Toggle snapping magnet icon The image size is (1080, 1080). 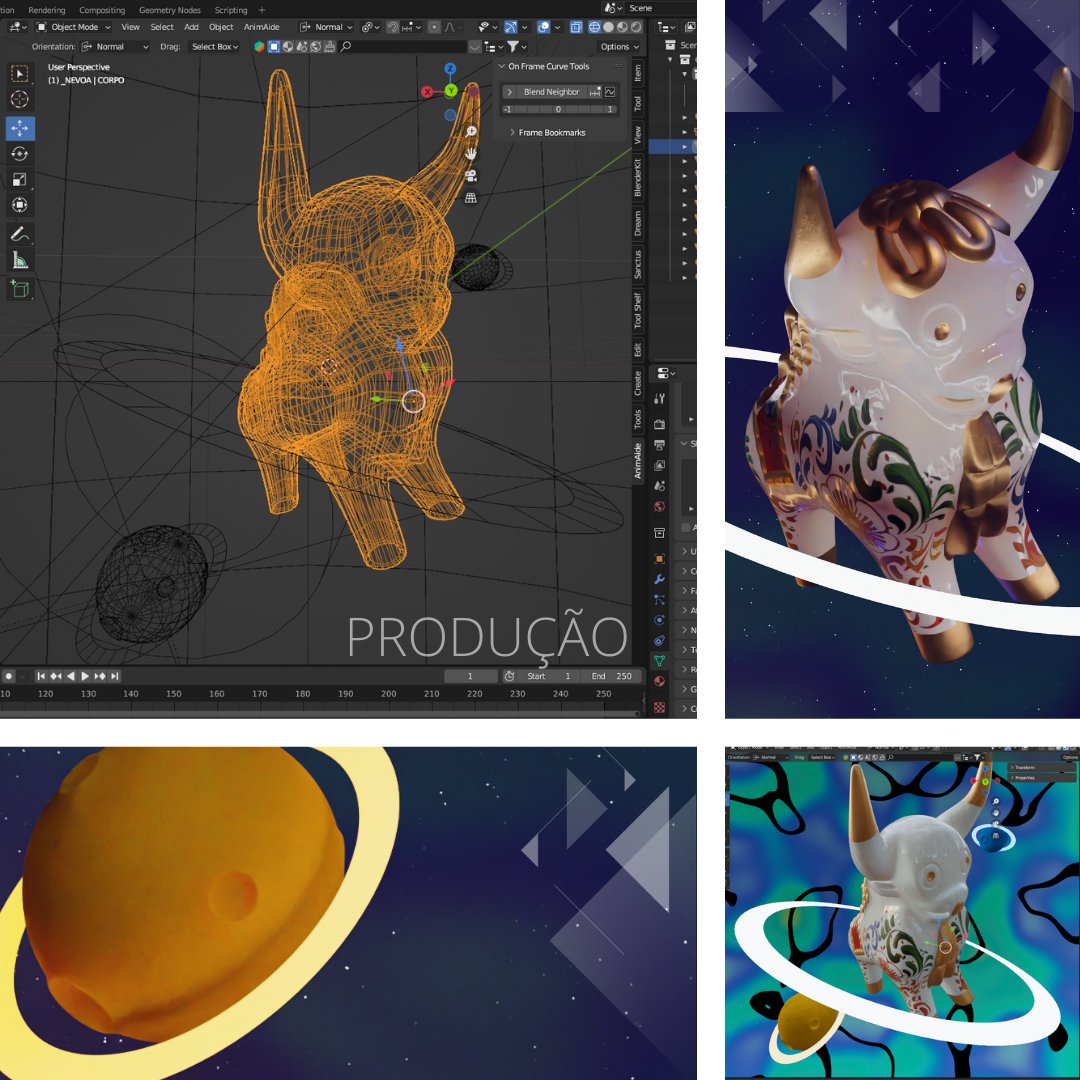click(x=392, y=27)
